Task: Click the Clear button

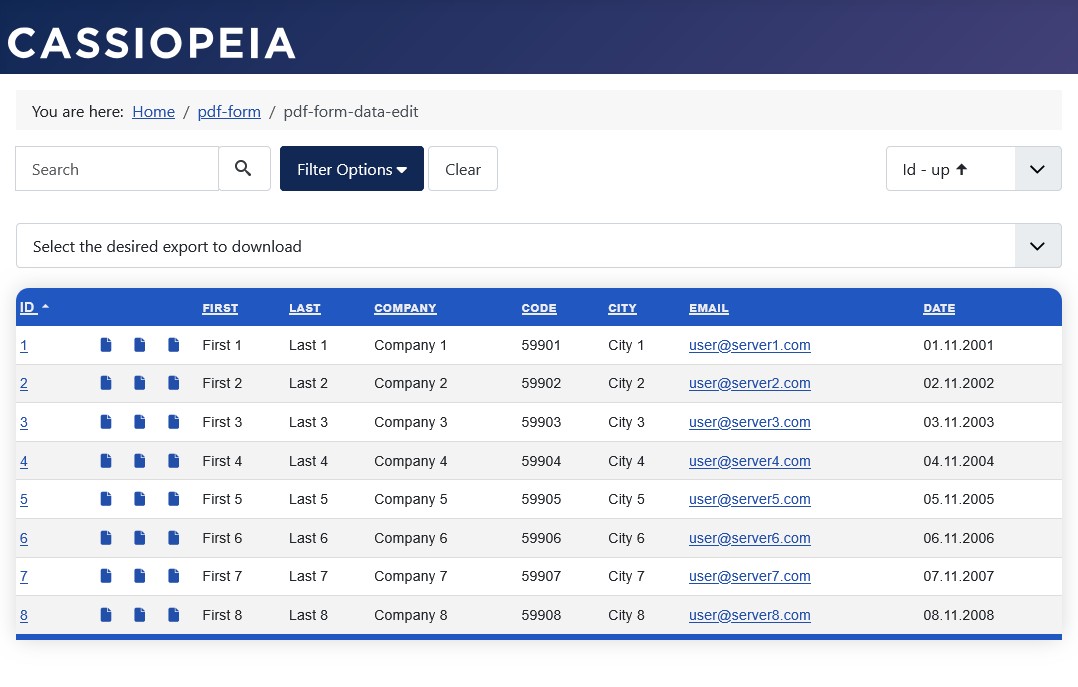Action: tap(463, 168)
